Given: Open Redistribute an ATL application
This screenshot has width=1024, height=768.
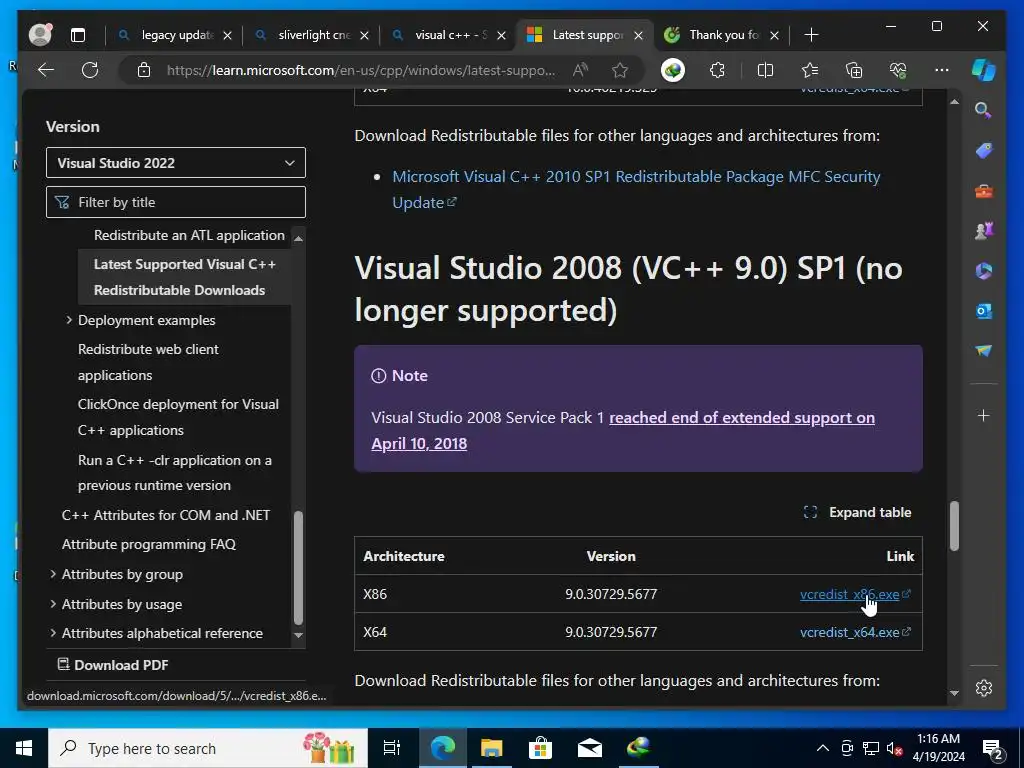Looking at the screenshot, I should point(189,235).
